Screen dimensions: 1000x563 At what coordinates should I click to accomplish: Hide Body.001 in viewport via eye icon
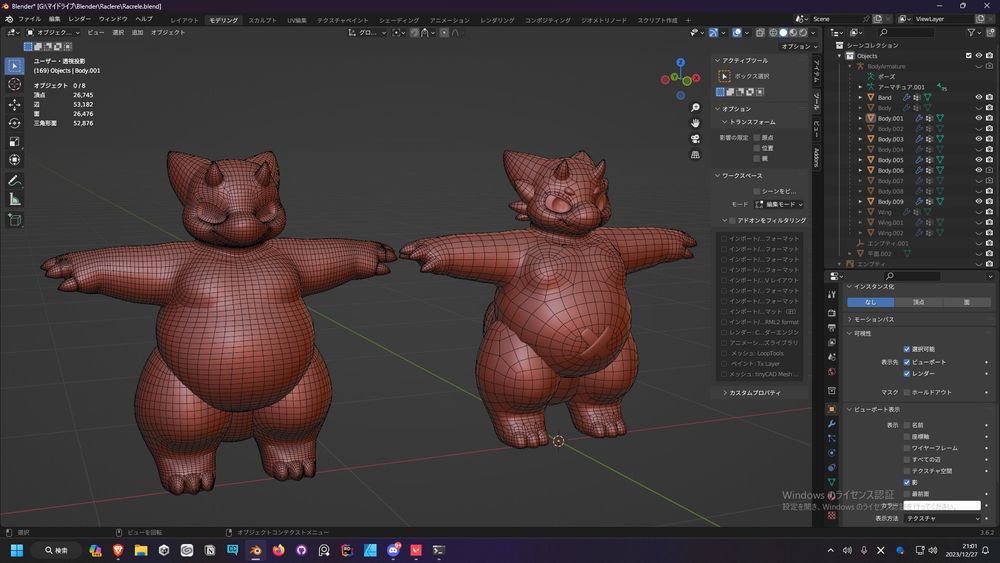pos(978,118)
